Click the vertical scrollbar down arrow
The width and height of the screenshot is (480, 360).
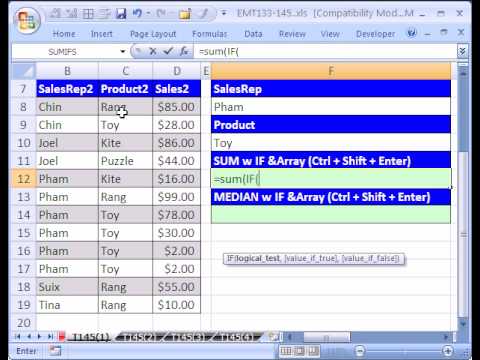tap(463, 323)
